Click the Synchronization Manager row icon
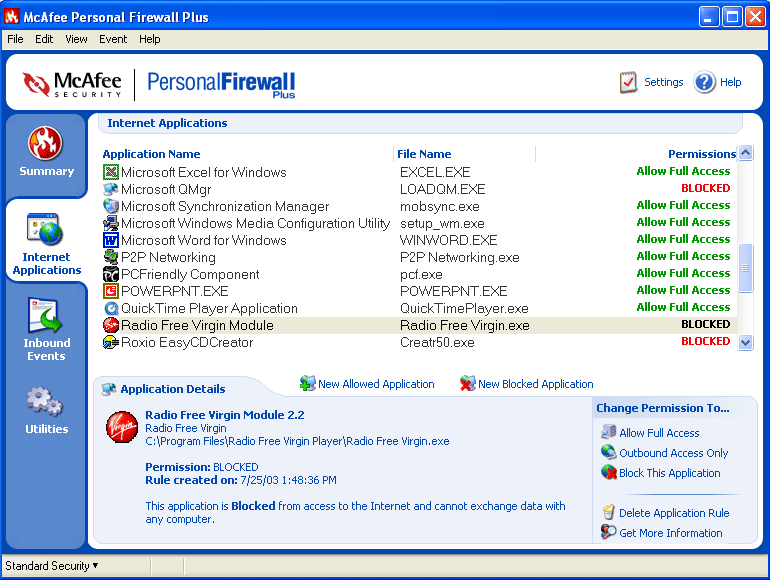 [111, 206]
